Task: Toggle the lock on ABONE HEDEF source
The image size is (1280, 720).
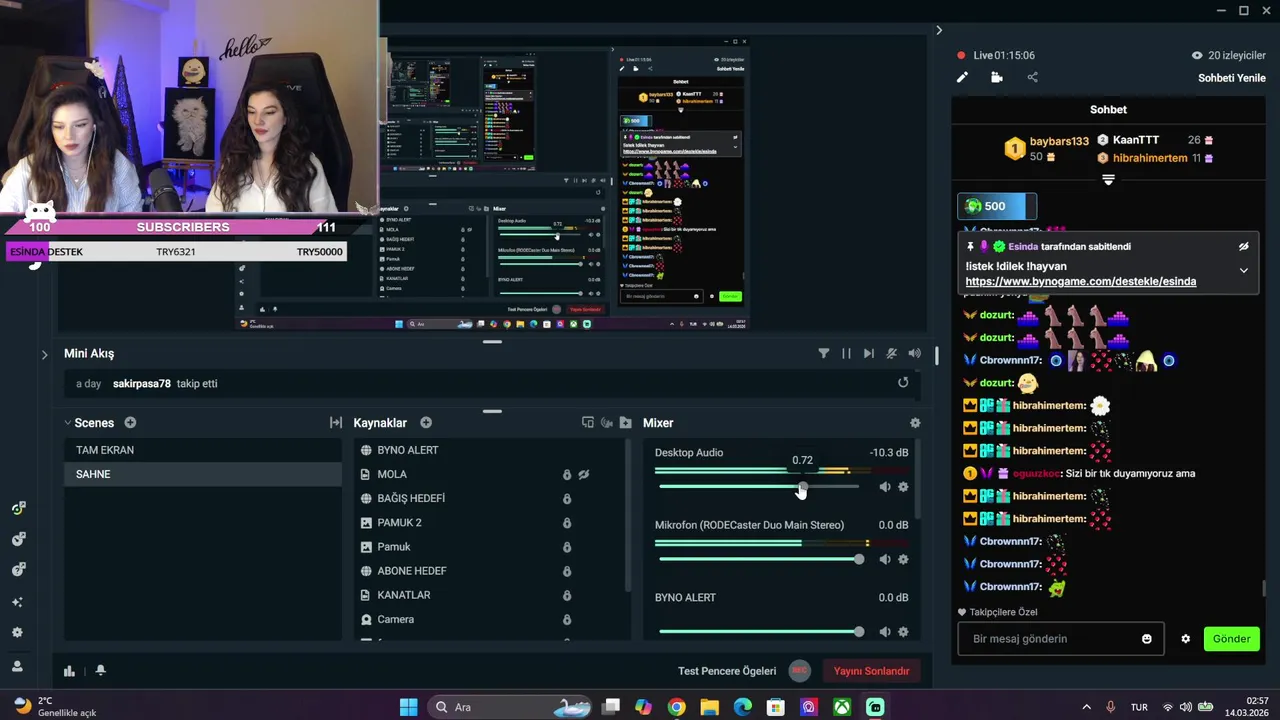Action: (x=567, y=571)
